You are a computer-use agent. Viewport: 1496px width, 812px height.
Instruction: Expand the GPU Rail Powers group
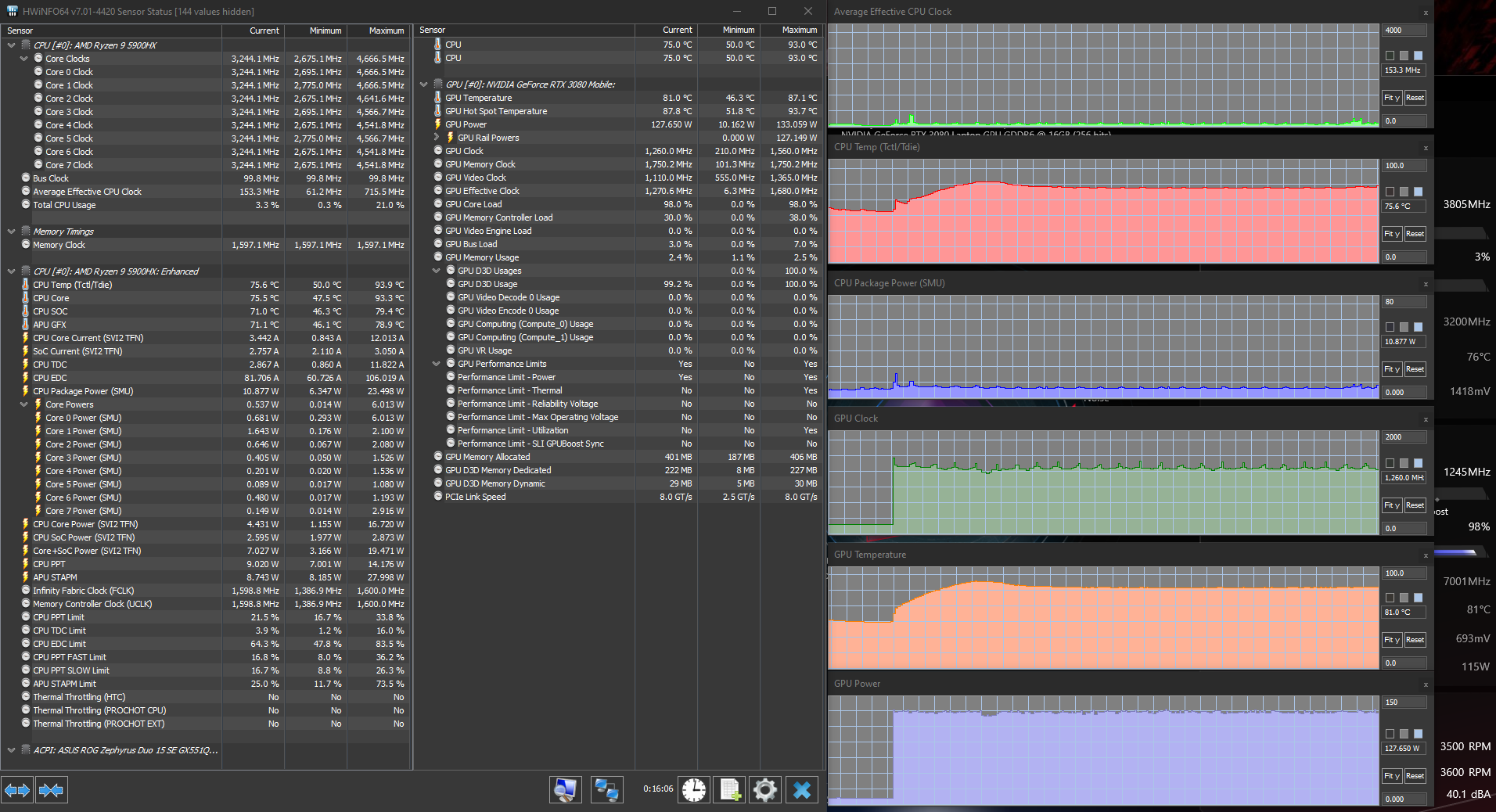point(437,138)
